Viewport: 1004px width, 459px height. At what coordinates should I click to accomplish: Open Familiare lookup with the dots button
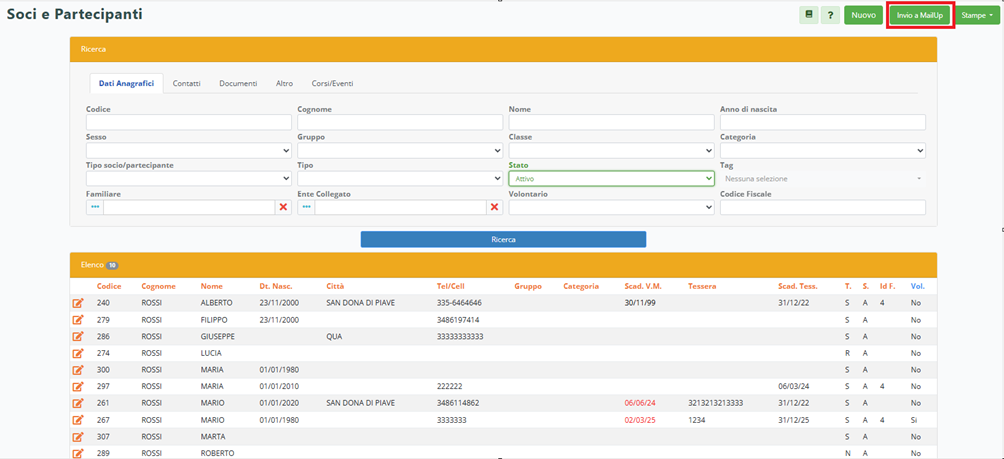pos(95,207)
